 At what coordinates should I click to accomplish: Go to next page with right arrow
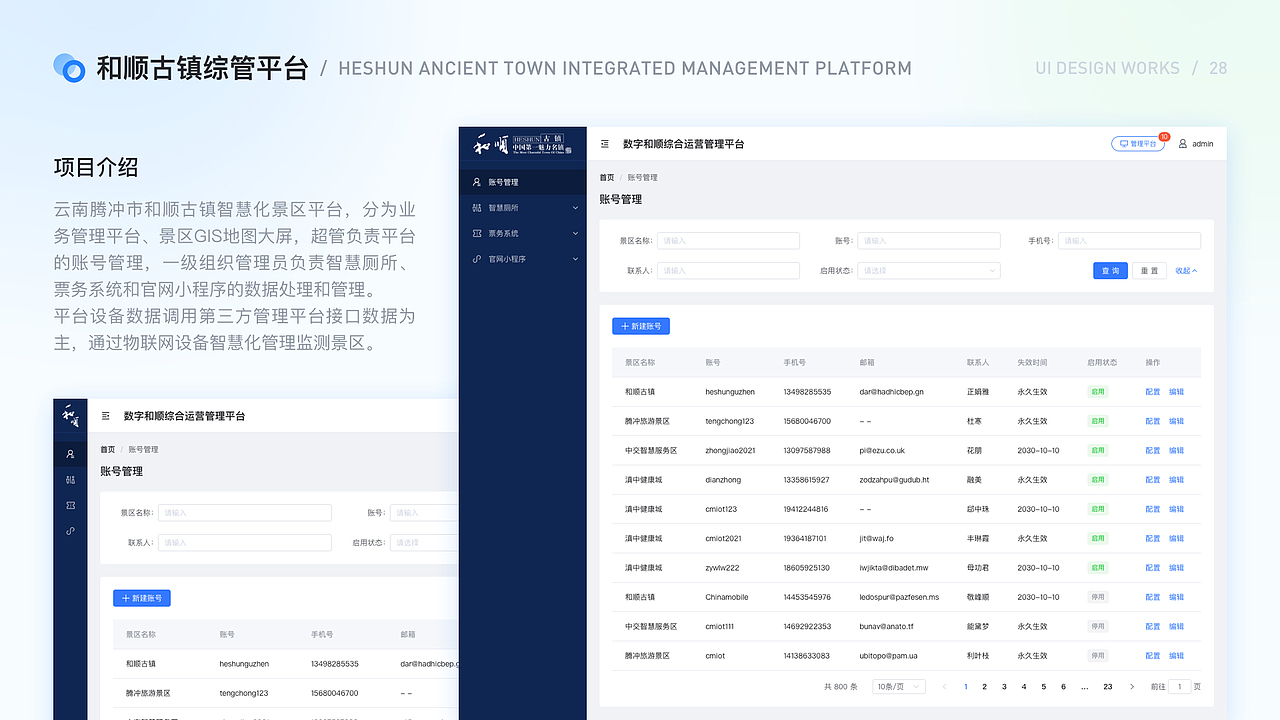click(x=1132, y=687)
